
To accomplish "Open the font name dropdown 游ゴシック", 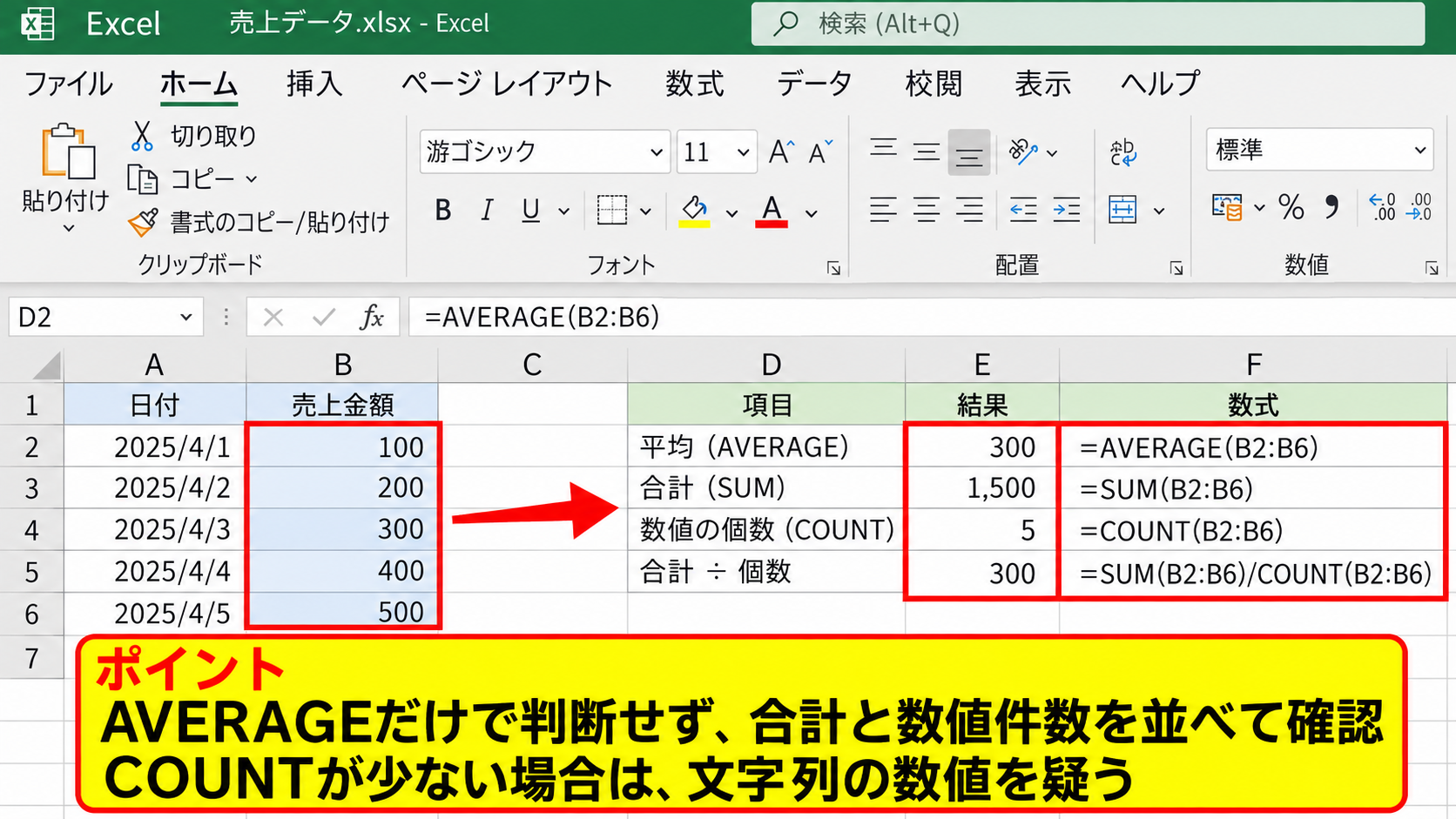I will (656, 152).
